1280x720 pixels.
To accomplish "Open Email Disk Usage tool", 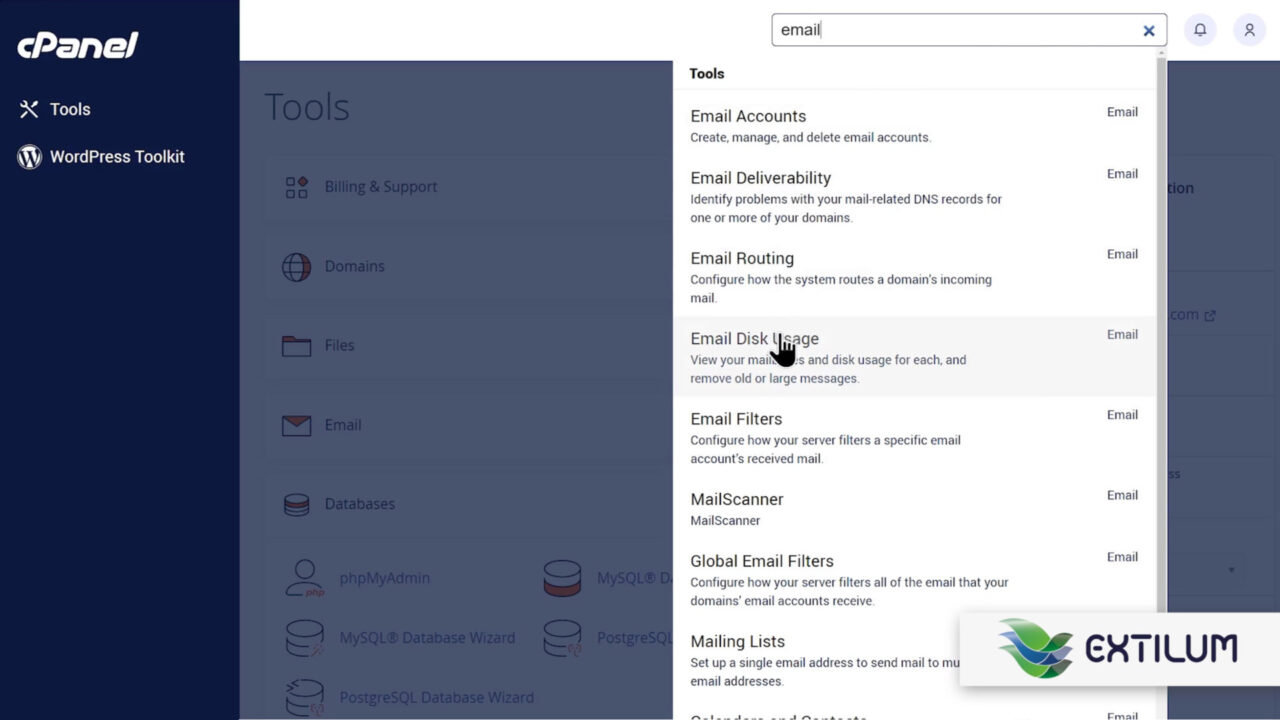I will point(754,338).
